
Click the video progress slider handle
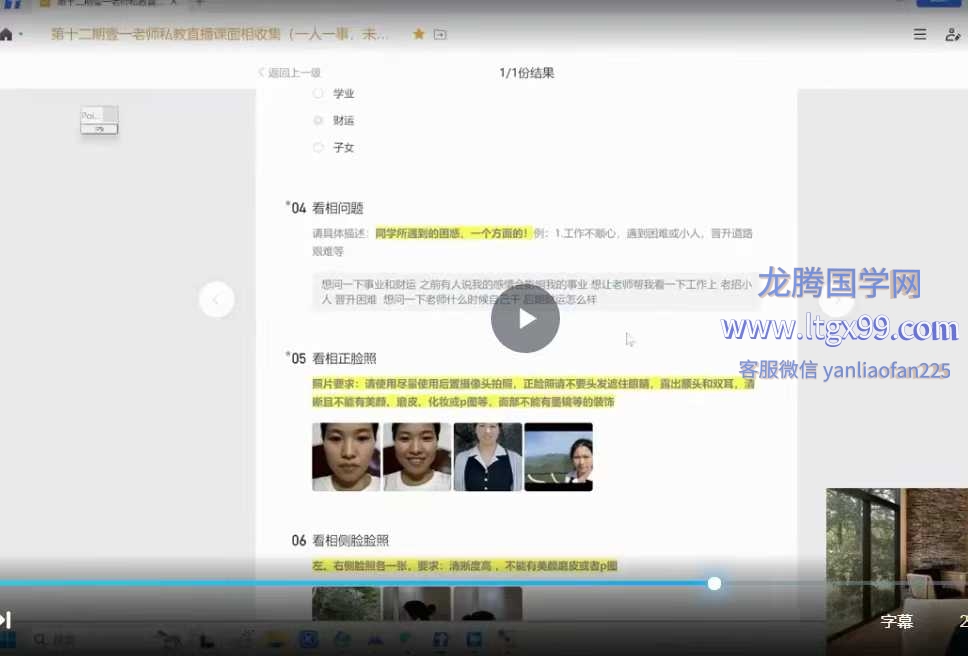714,583
